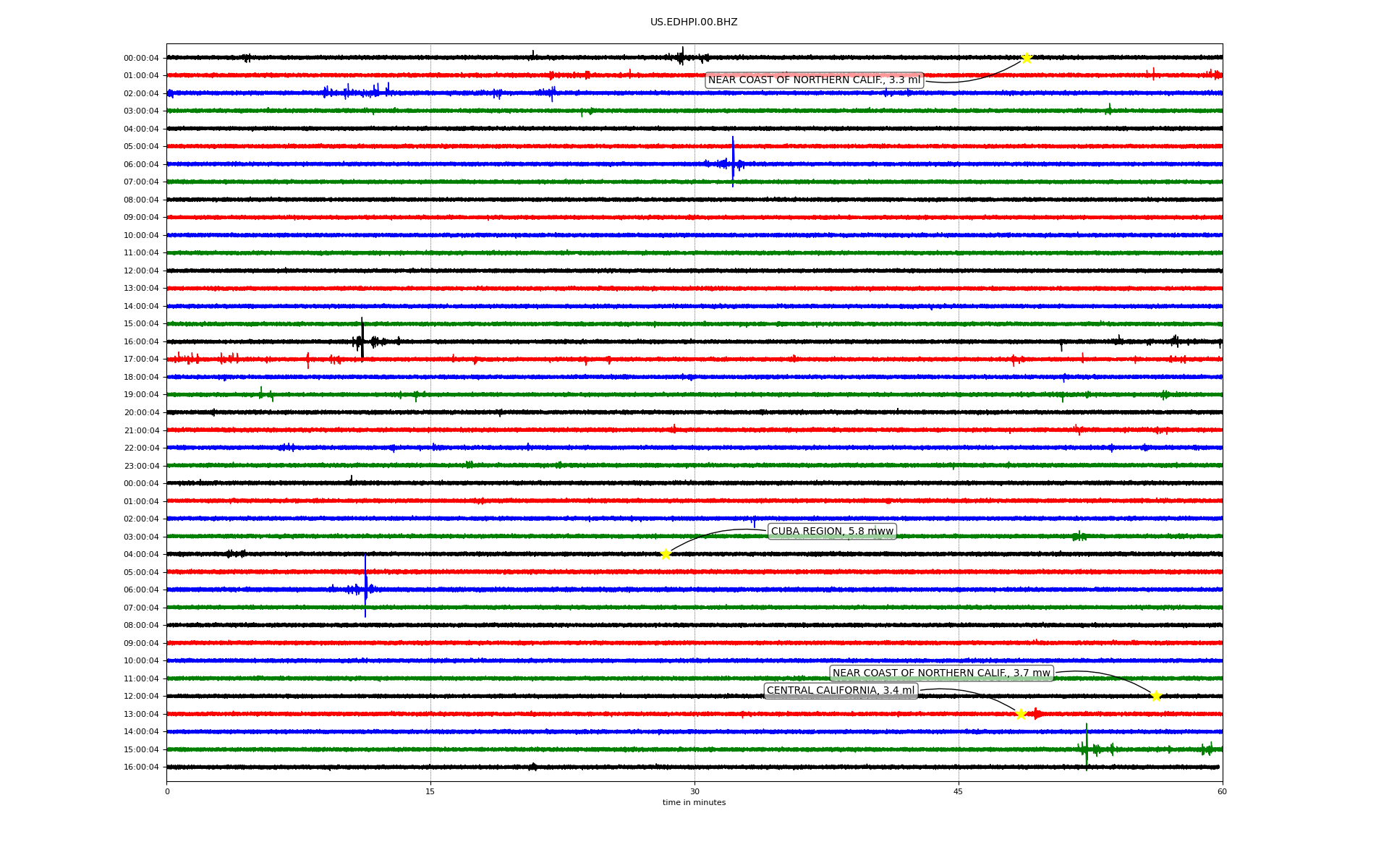Image resolution: width=1389 pixels, height=868 pixels.
Task: Click the Central California star on the 13:00:04 trace
Action: [x=1021, y=714]
